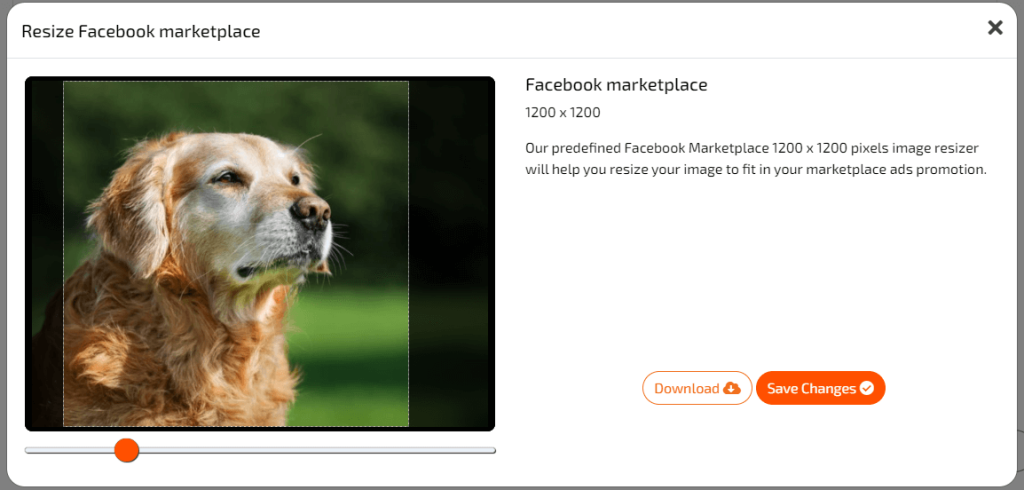The height and width of the screenshot is (490, 1024).
Task: Close the Resize Facebook marketplace dialog
Action: point(994,28)
